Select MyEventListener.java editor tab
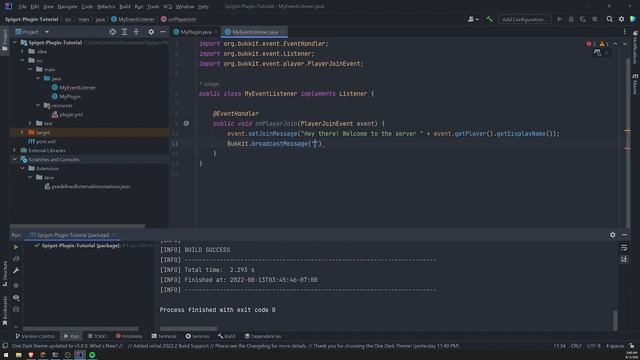Viewport: 640px width, 360px height. (x=254, y=32)
